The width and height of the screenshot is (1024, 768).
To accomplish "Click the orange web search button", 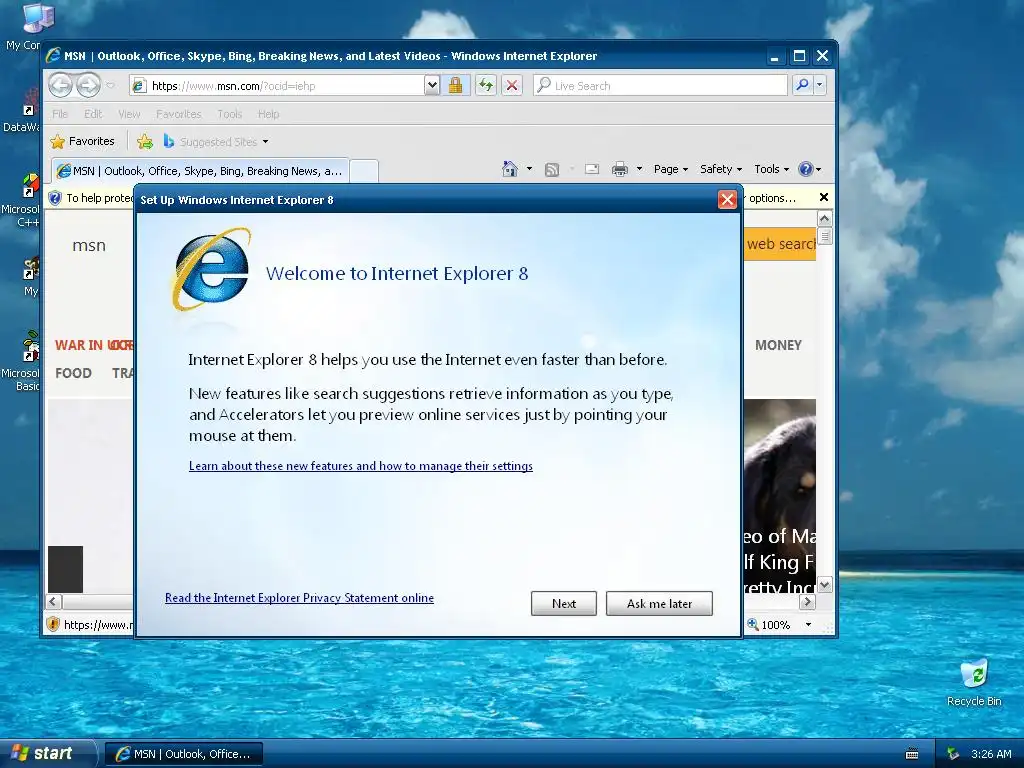I will (x=780, y=244).
